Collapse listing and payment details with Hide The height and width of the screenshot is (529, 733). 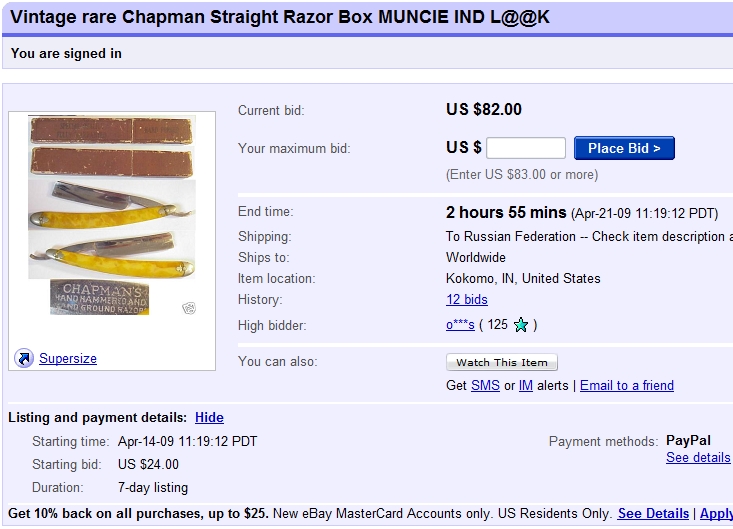209,417
